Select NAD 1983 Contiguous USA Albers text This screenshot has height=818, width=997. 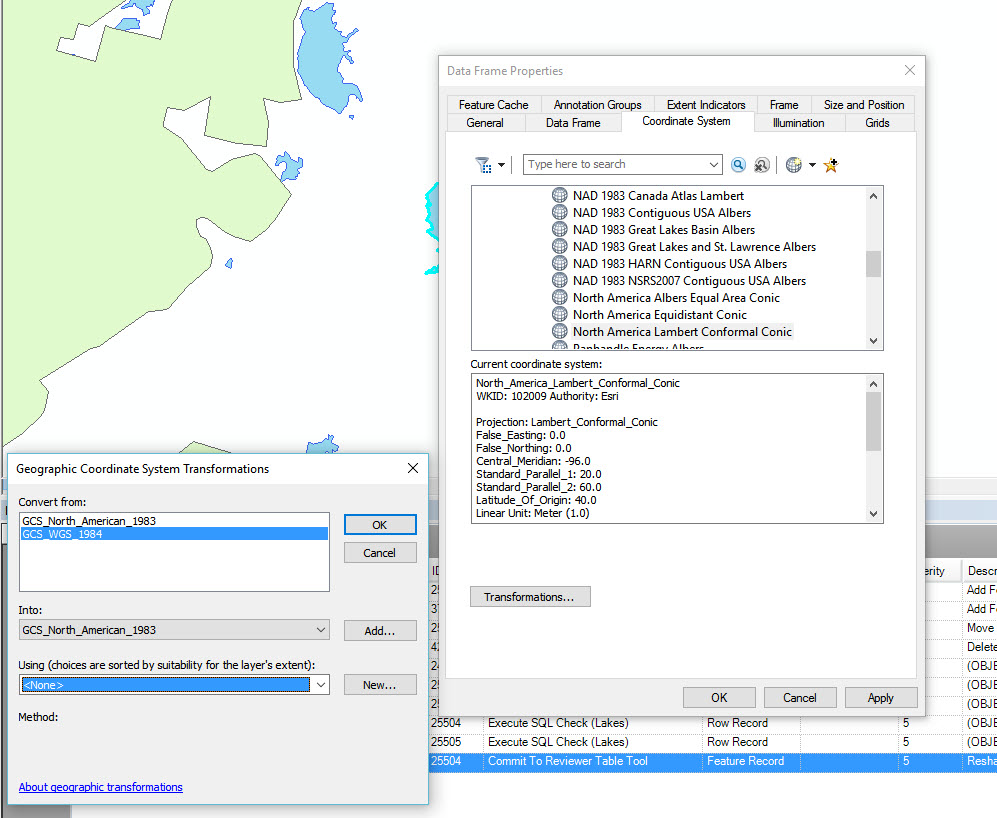tap(662, 213)
